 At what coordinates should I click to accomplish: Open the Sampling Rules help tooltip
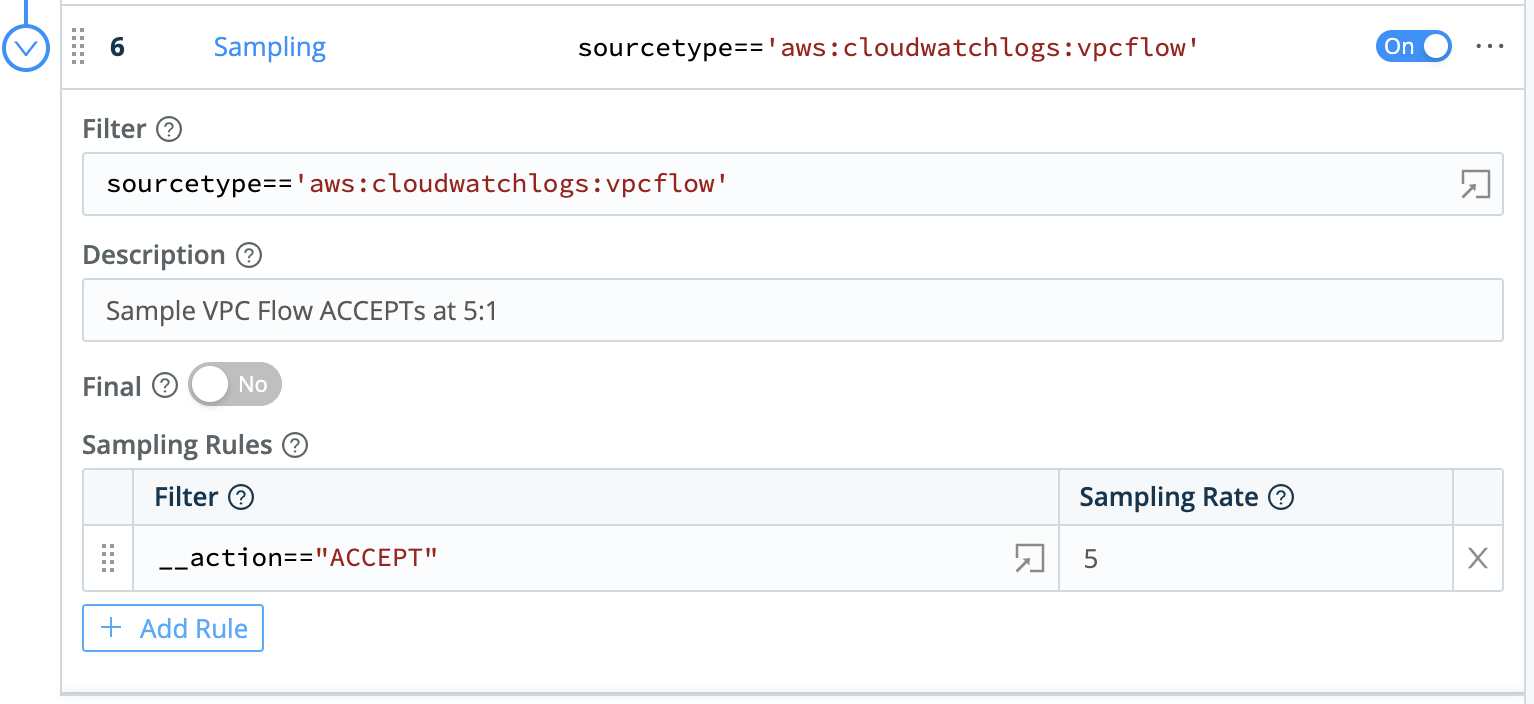click(295, 445)
